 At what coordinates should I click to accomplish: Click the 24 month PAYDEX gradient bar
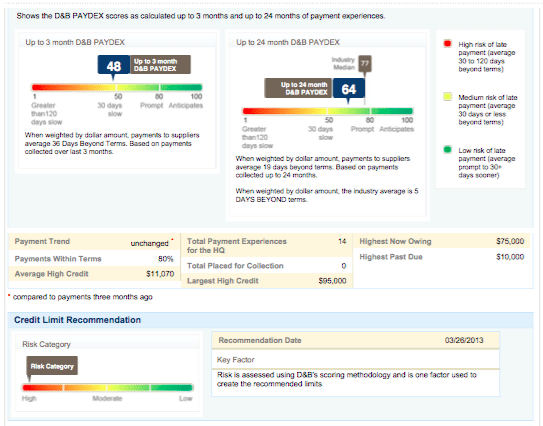(328, 111)
